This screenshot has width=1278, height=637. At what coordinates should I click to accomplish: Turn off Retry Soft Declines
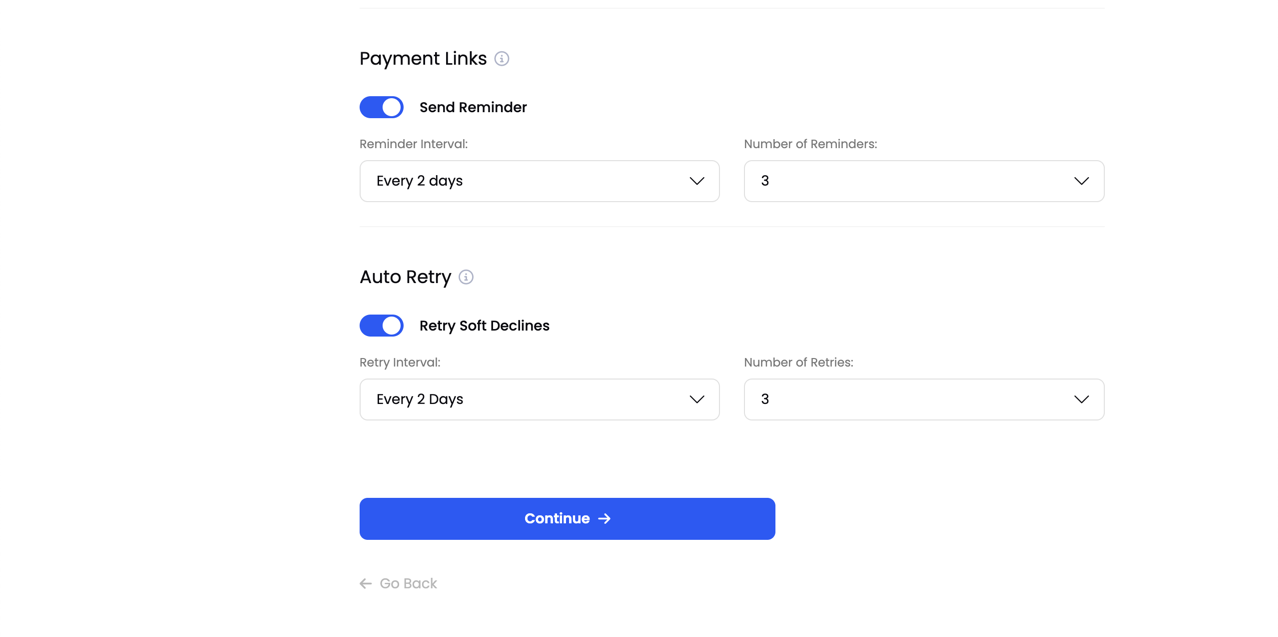(x=381, y=325)
